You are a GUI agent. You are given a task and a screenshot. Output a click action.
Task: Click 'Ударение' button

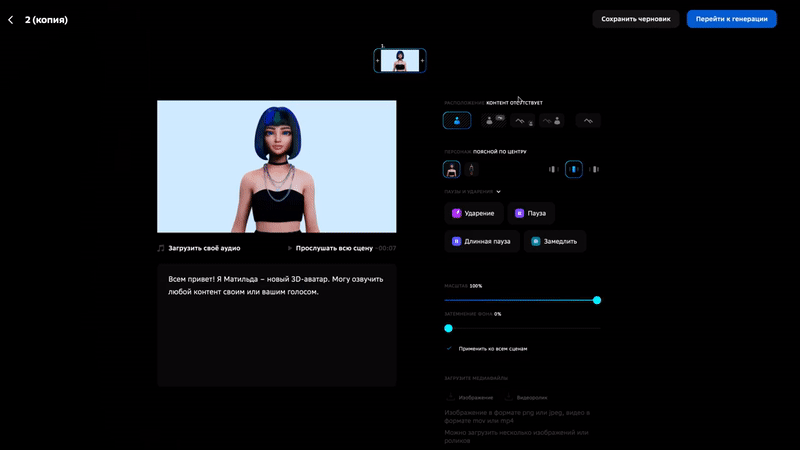pyautogui.click(x=473, y=213)
